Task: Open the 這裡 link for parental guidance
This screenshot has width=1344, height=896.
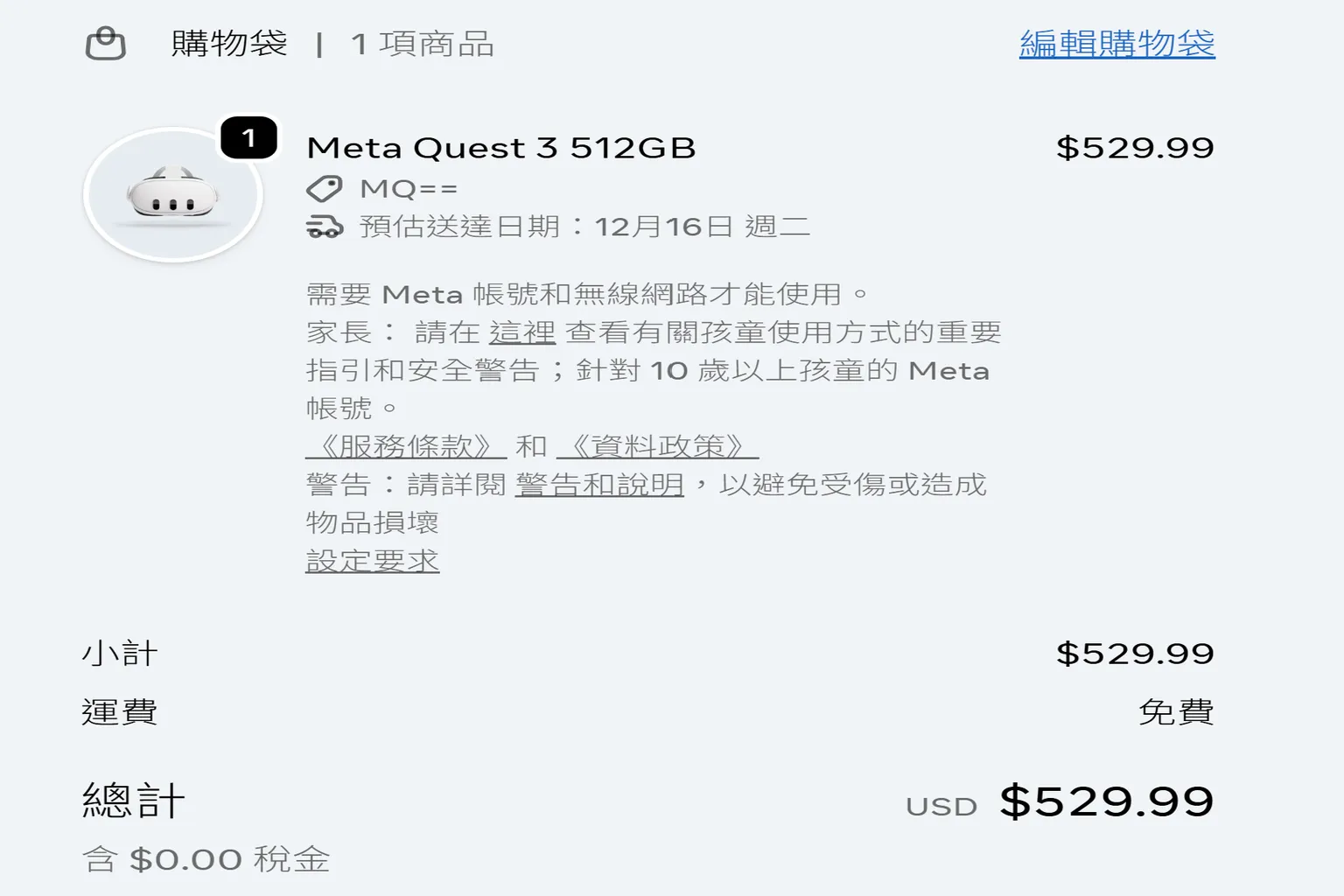Action: (522, 332)
